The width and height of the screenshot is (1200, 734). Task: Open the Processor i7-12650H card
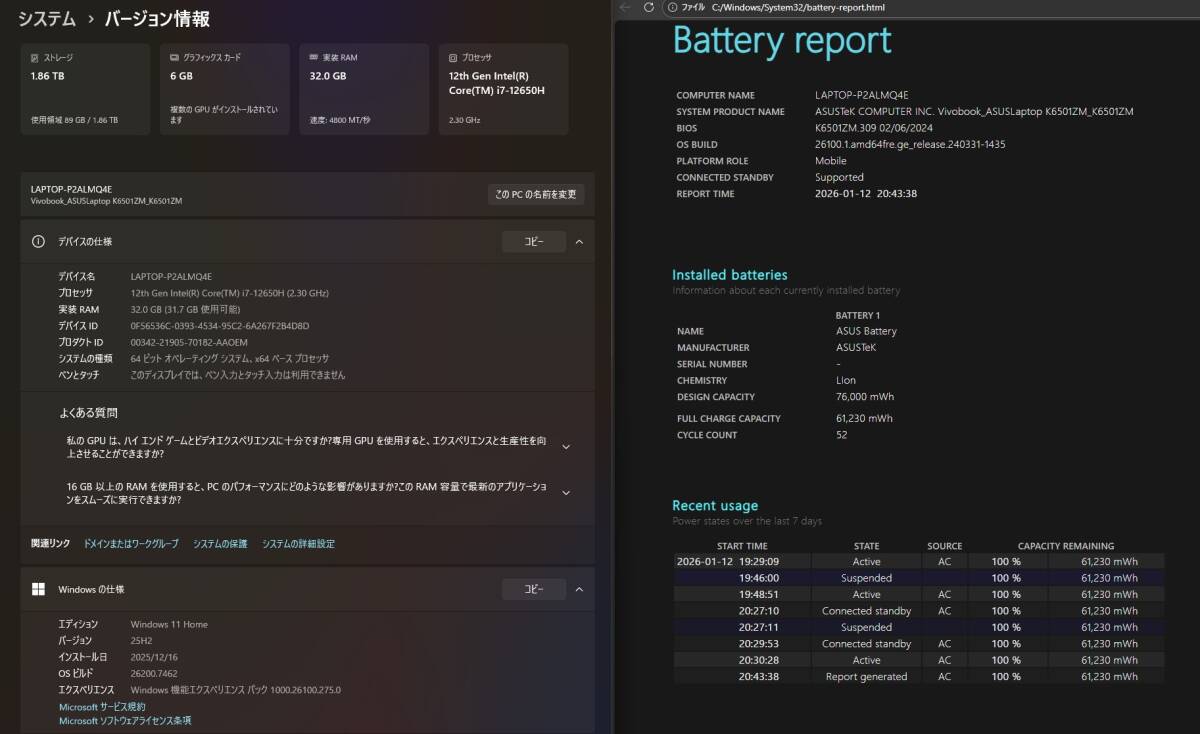503,89
